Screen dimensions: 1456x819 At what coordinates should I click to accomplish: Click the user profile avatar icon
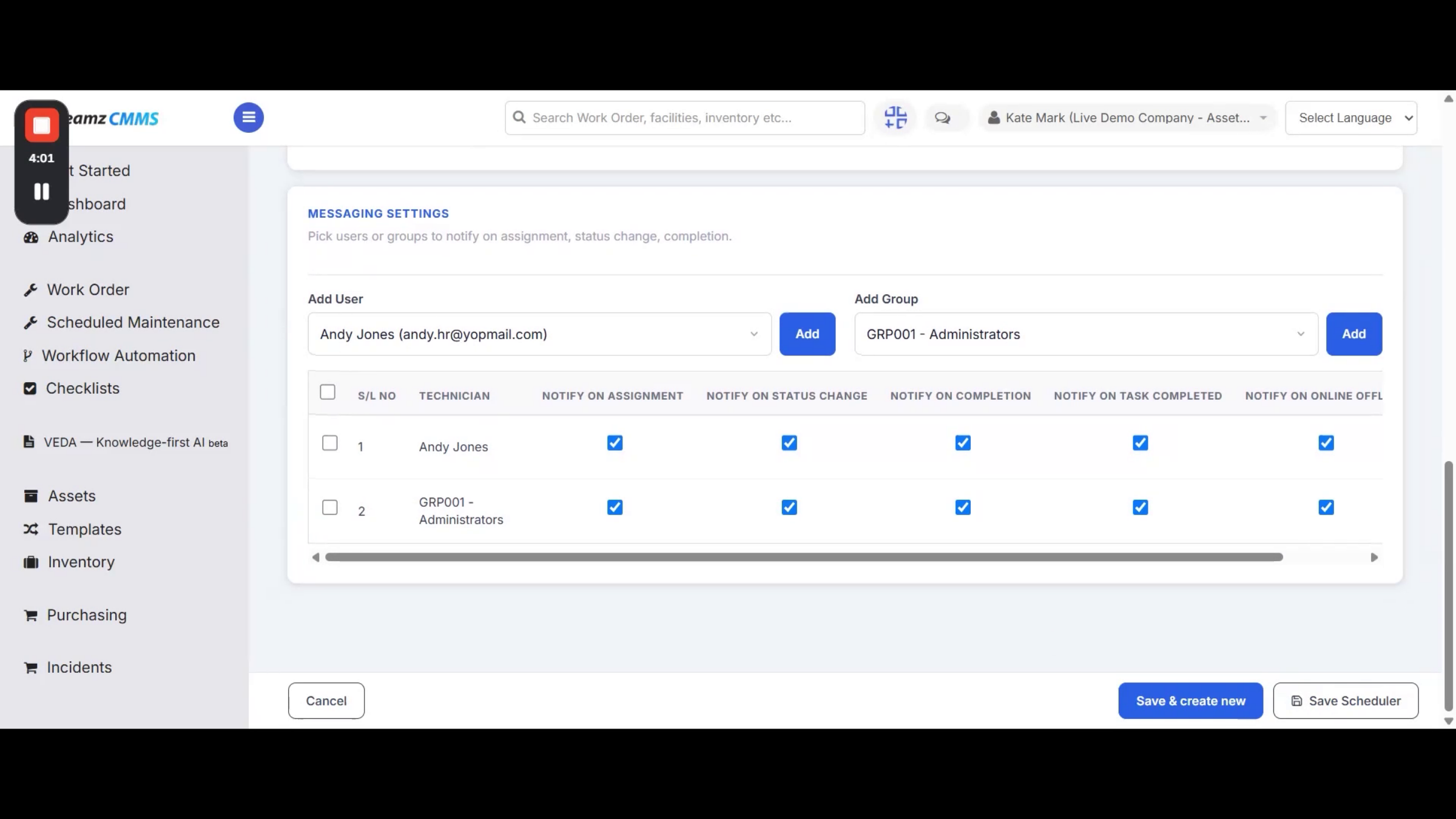[994, 118]
